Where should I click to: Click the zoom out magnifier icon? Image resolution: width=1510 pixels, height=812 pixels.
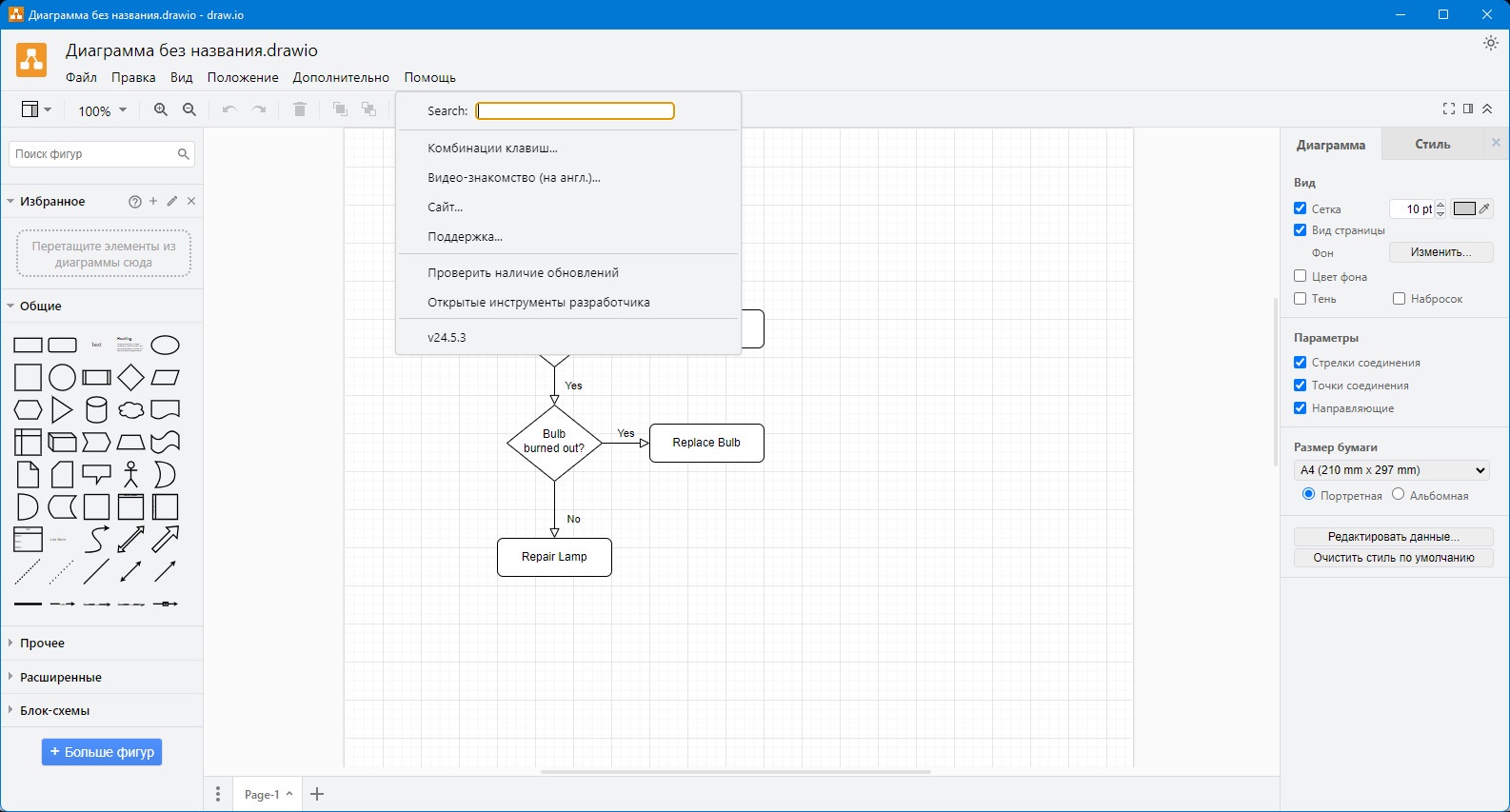tap(189, 110)
